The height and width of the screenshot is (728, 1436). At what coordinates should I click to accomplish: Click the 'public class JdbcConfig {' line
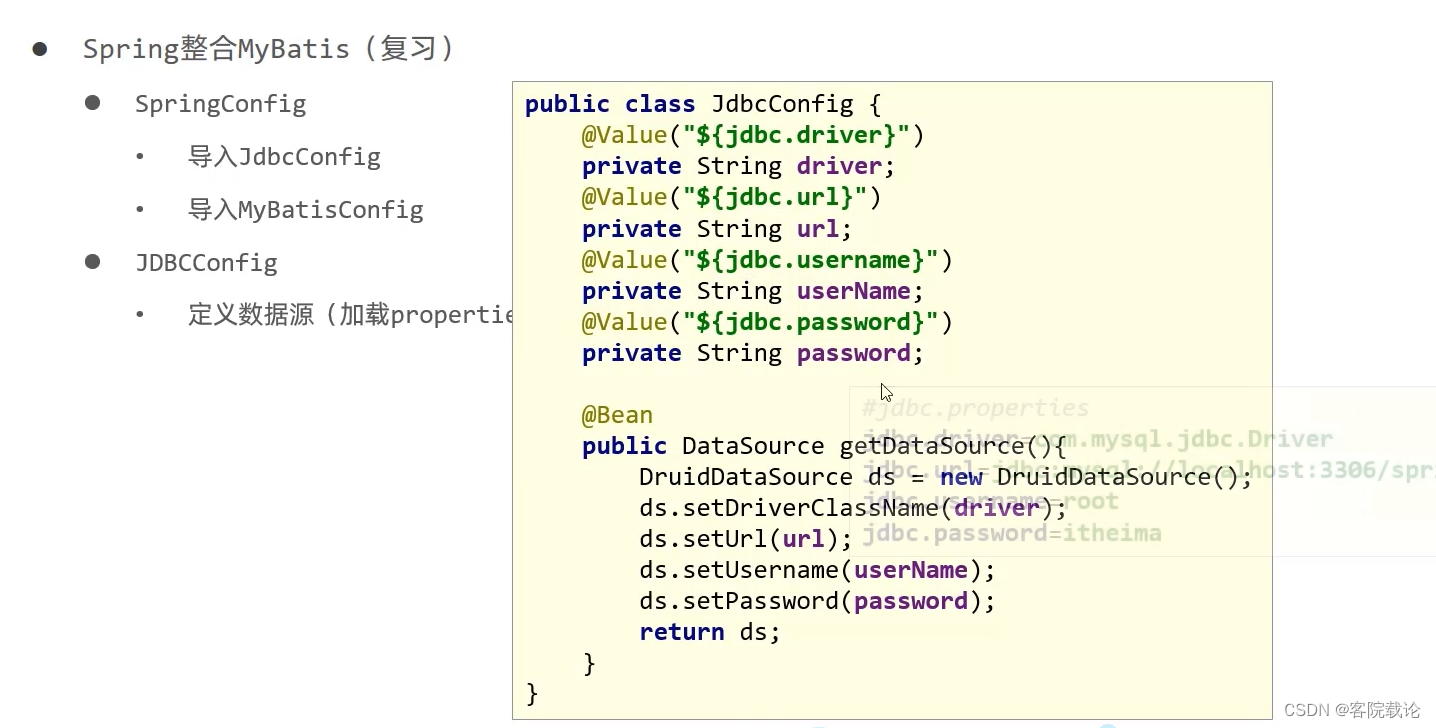[703, 104]
